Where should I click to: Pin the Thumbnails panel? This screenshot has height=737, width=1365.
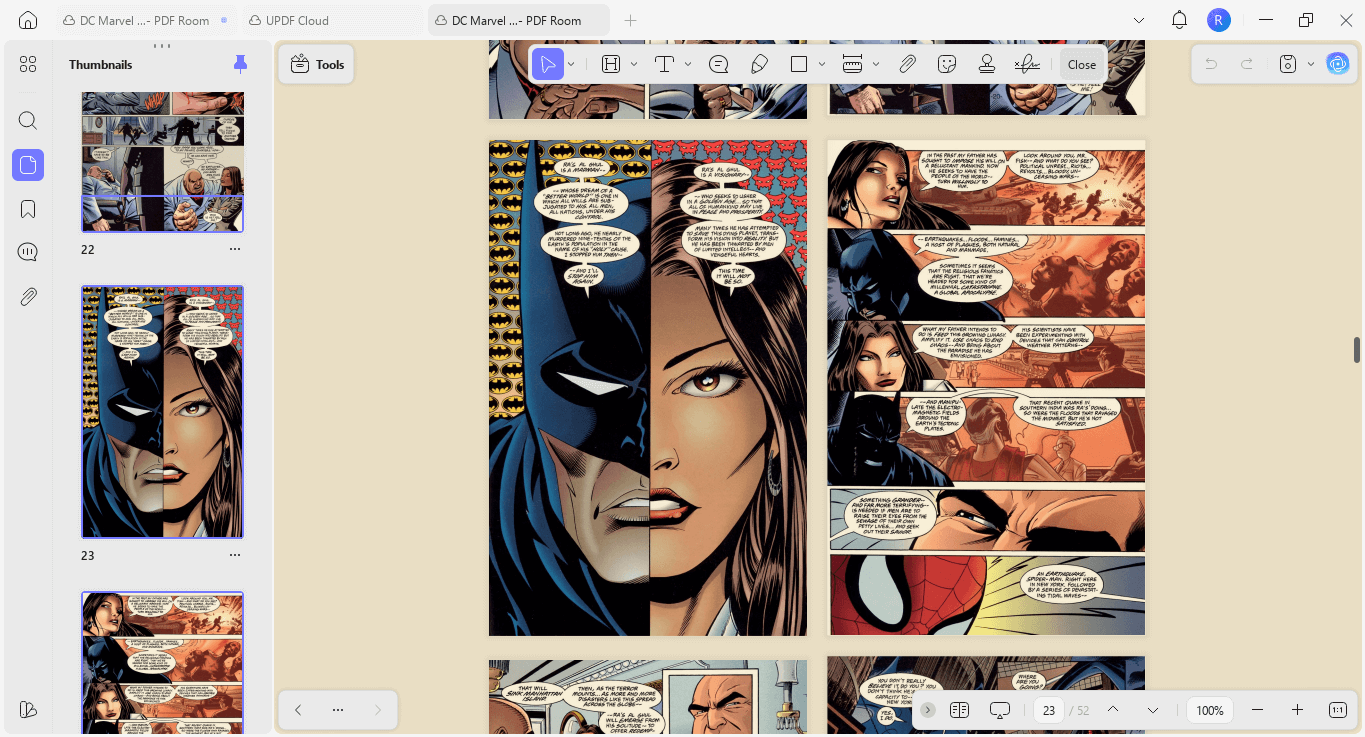tap(240, 64)
